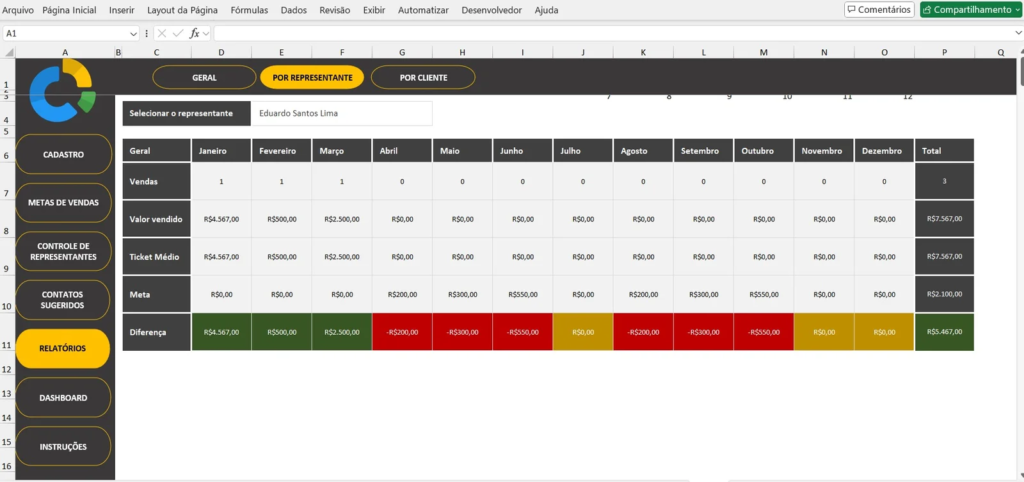Open the Comentários pane
This screenshot has height=482, width=1024.
(878, 9)
